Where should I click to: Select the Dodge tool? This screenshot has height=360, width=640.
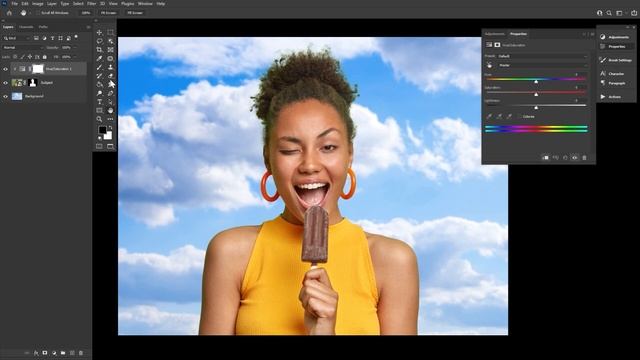click(x=100, y=93)
